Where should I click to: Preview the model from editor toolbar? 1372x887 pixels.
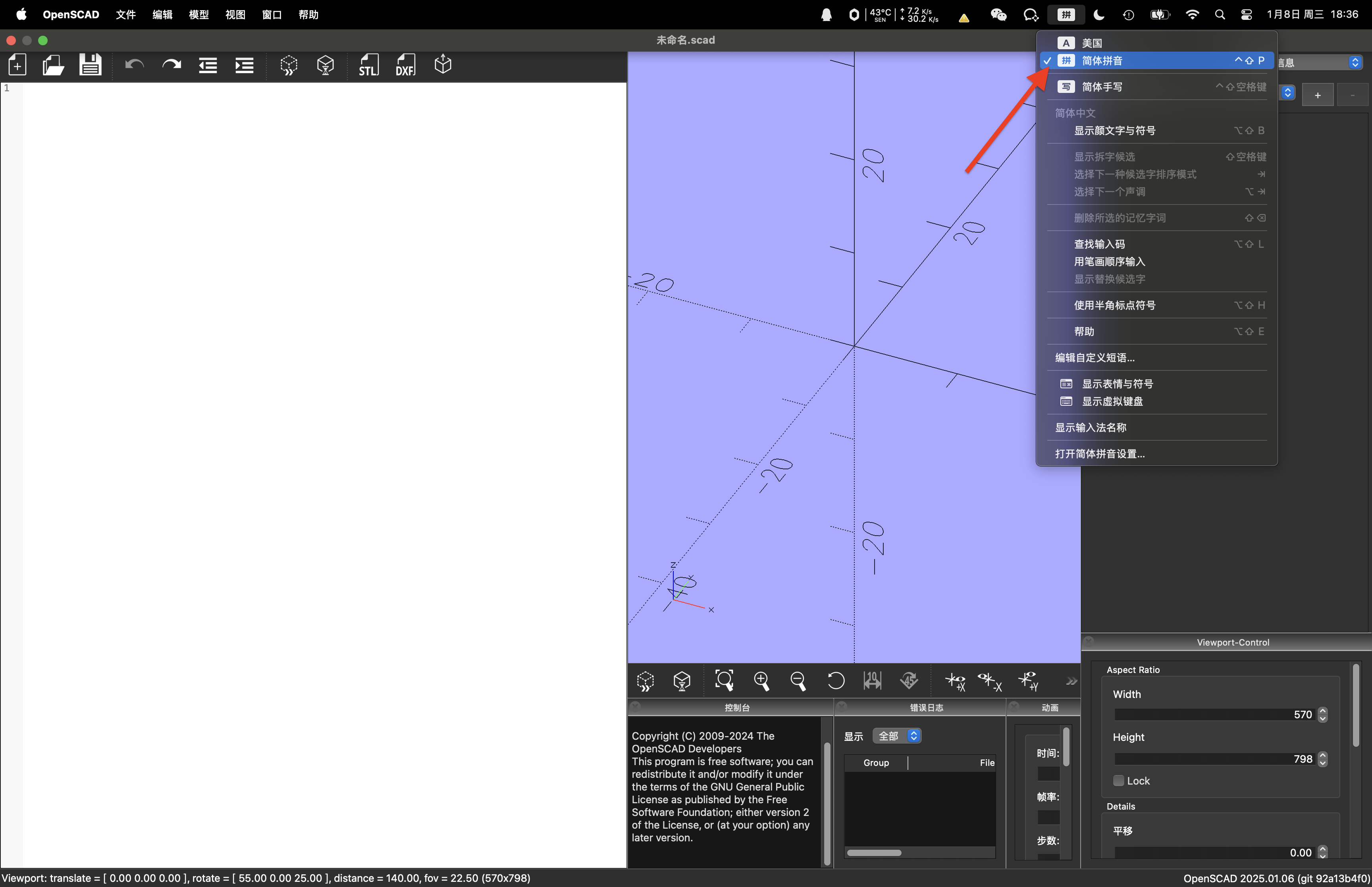coord(289,65)
